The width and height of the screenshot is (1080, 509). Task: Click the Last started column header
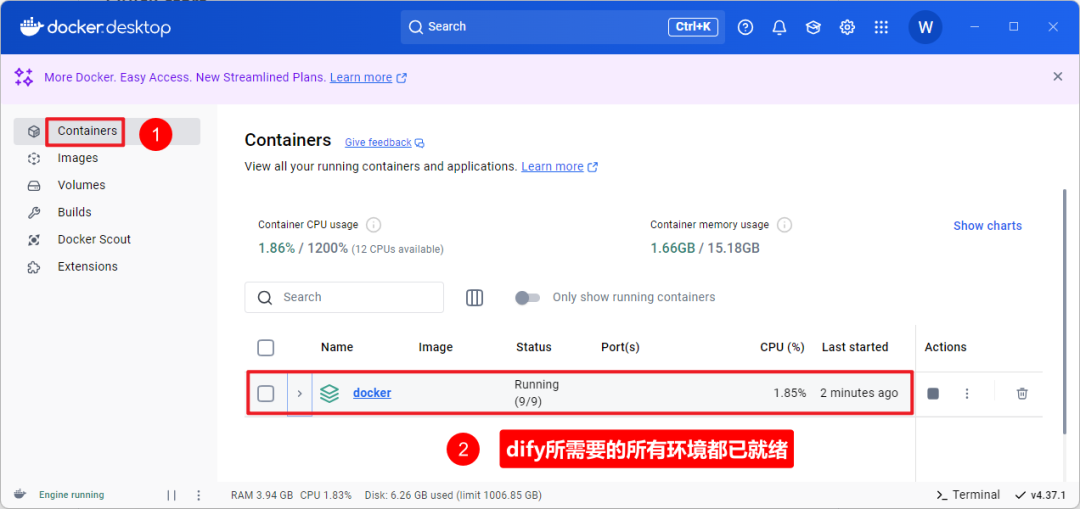[855, 347]
